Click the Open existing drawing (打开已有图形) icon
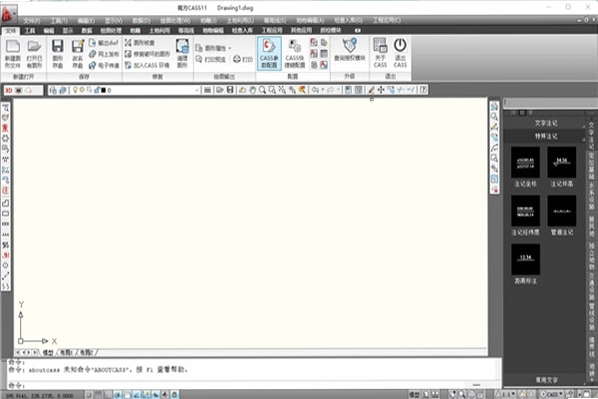 34,54
